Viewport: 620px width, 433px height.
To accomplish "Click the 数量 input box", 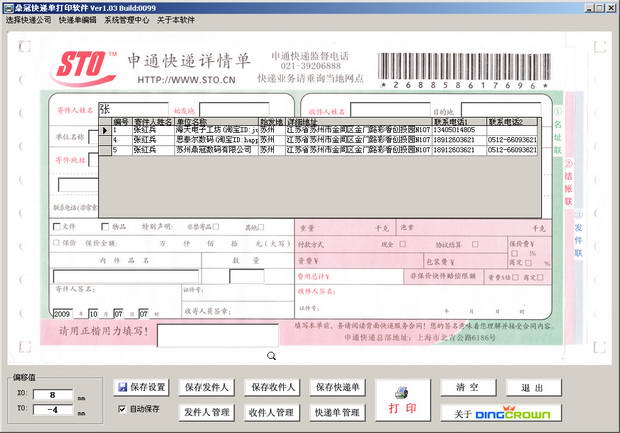I will pos(247,276).
